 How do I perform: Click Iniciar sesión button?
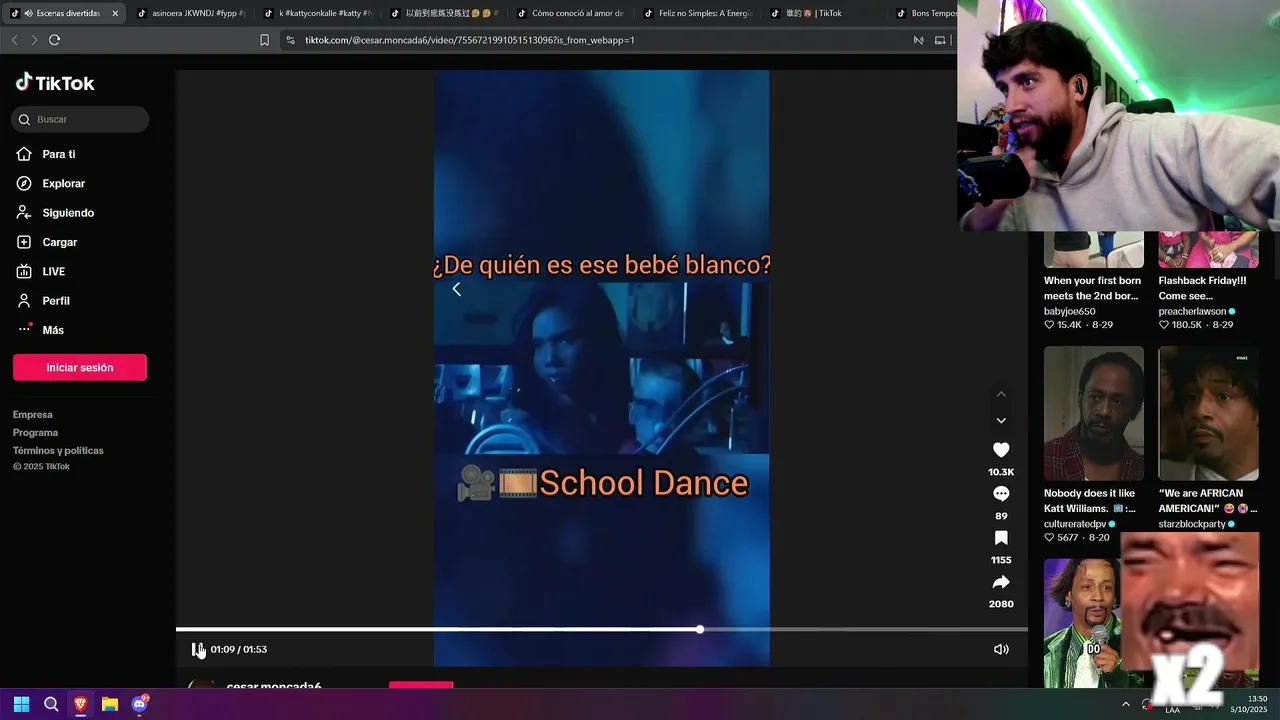80,367
